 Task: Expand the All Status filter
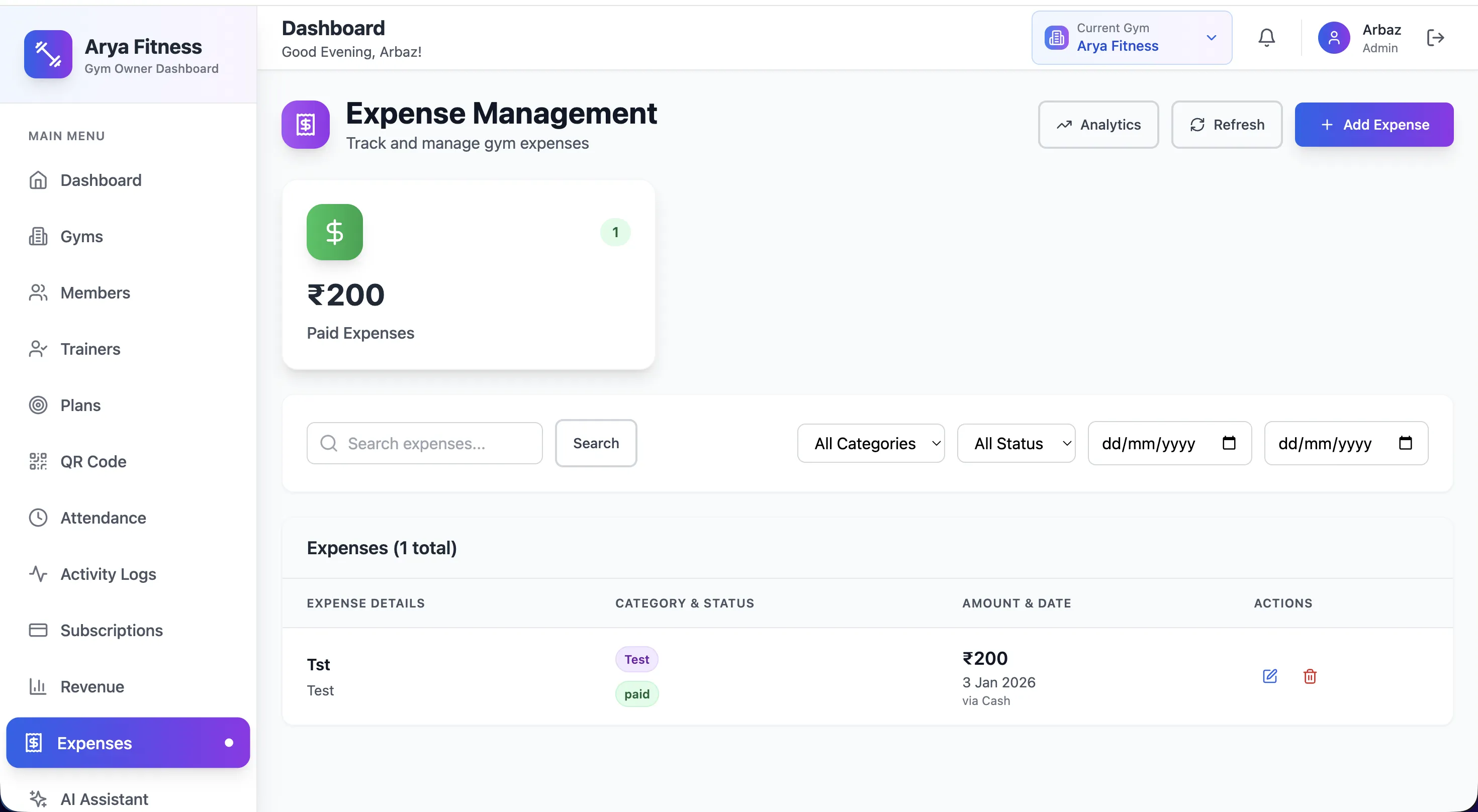1015,443
